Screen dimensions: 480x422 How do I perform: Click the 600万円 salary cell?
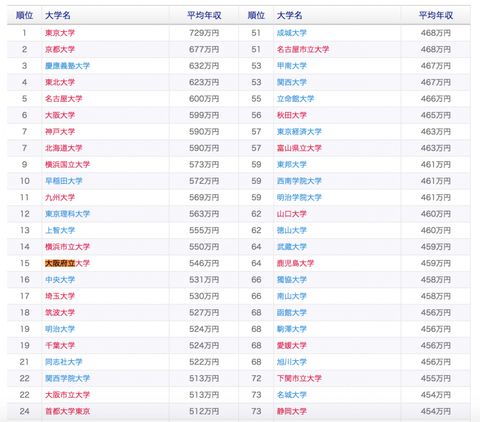[204, 99]
